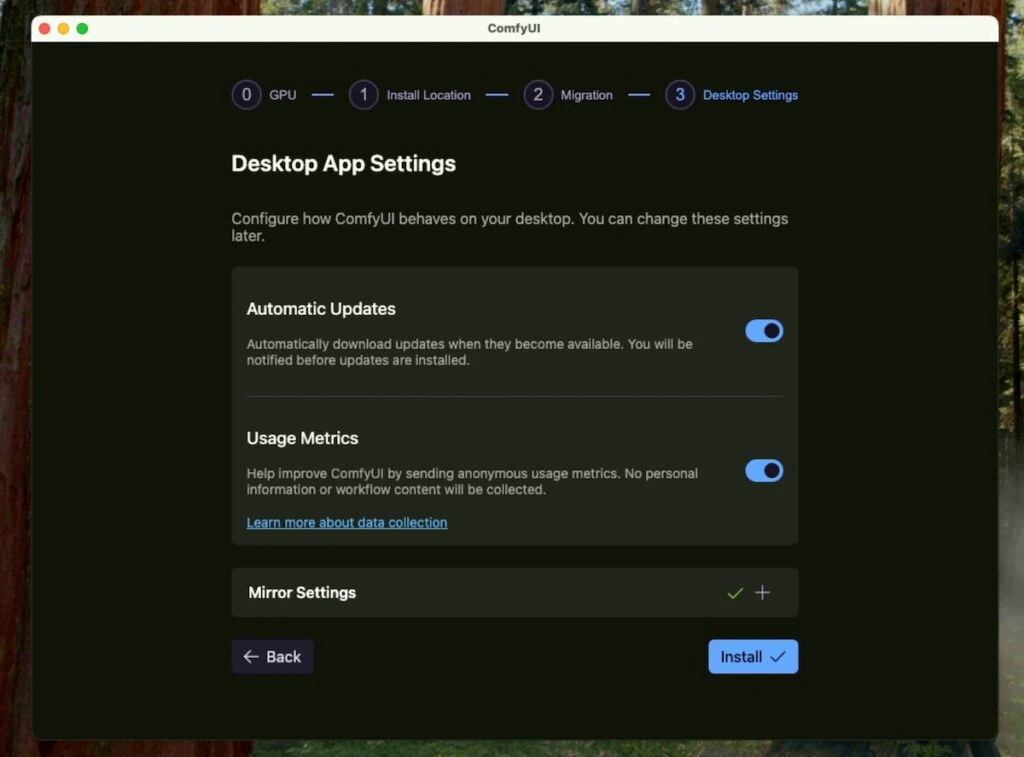Turn off the Usage Metrics toggle
This screenshot has width=1024, height=757.
(764, 470)
